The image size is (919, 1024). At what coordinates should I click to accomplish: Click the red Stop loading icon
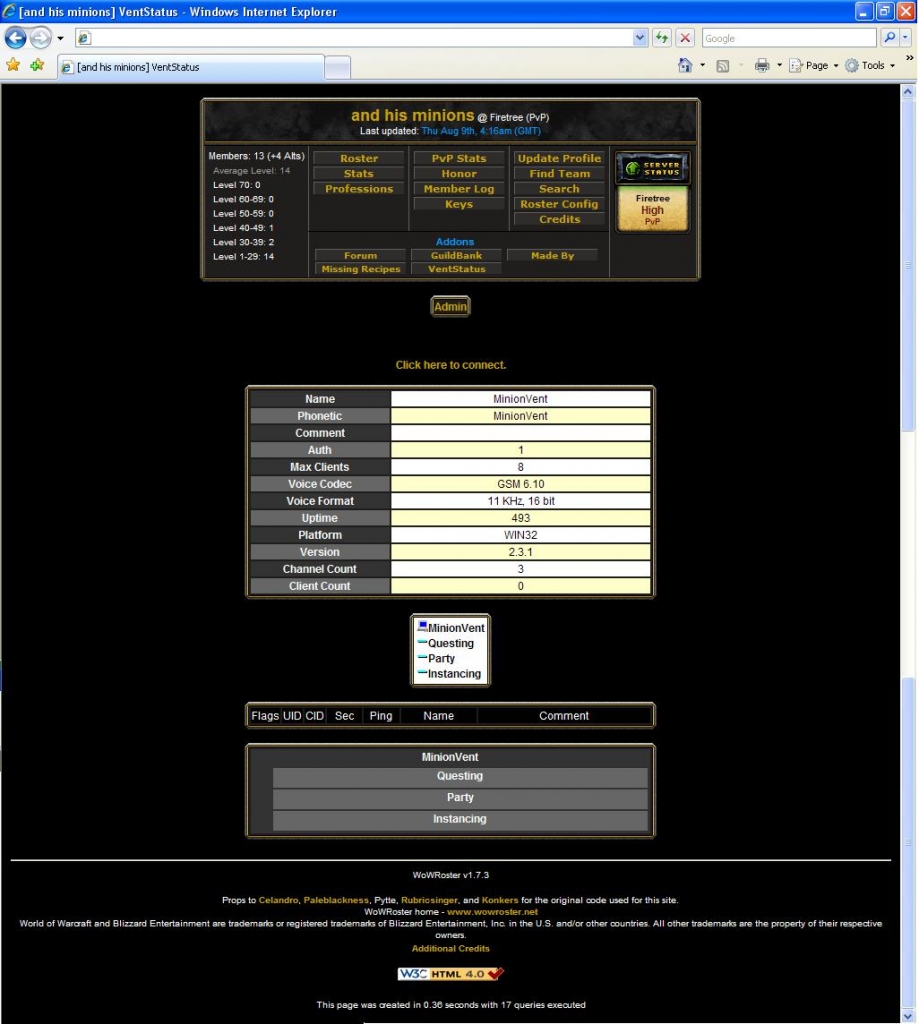[x=685, y=38]
